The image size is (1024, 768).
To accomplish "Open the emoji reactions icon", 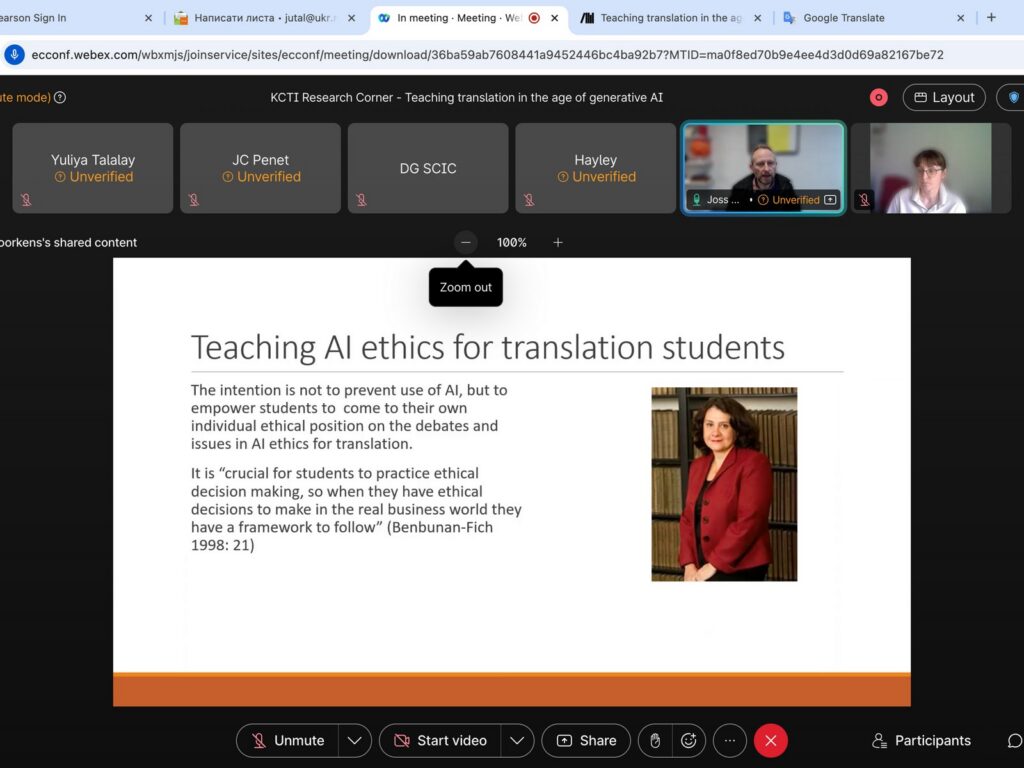I will [x=688, y=741].
